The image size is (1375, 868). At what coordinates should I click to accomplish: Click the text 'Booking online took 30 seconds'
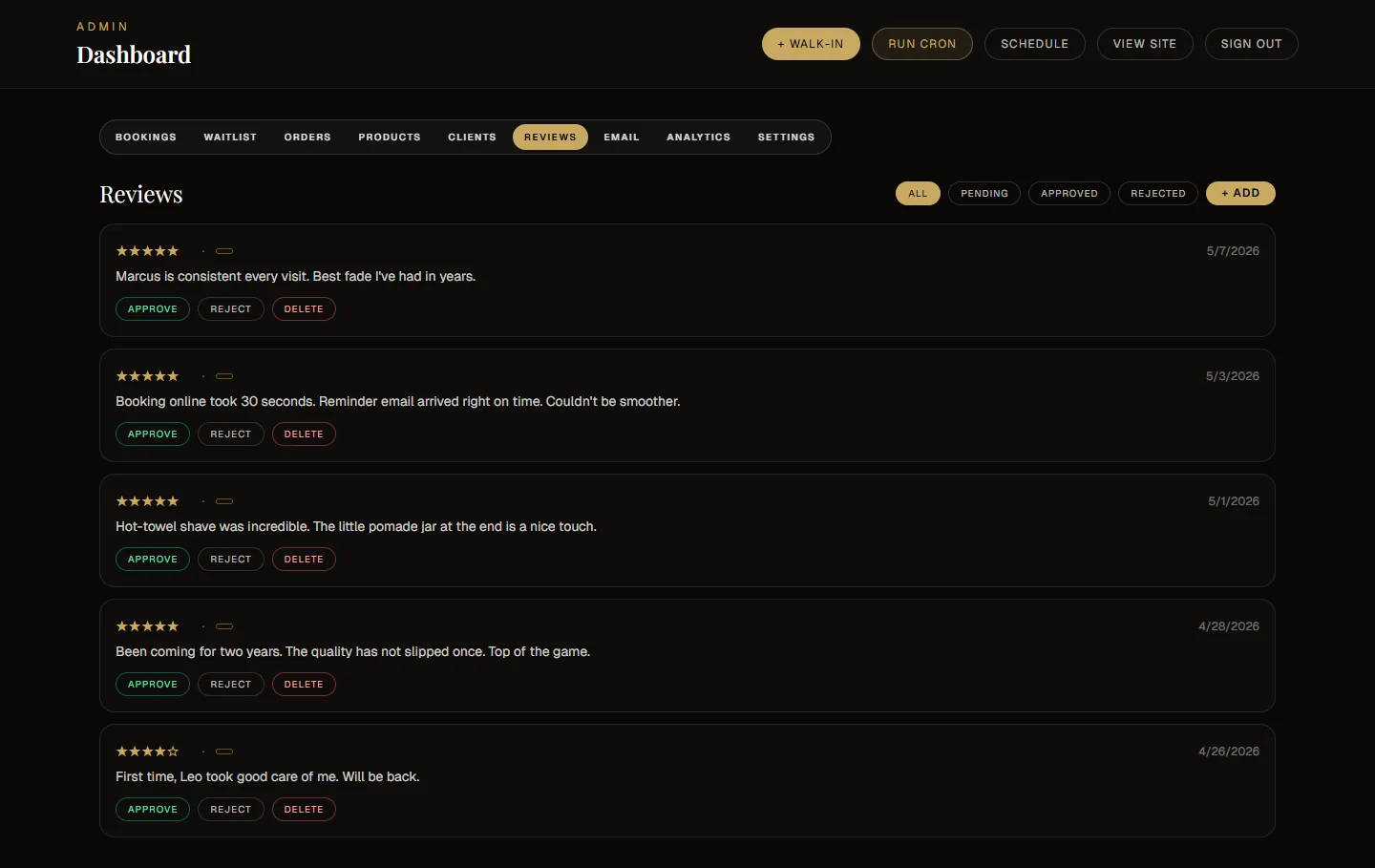[x=215, y=402]
